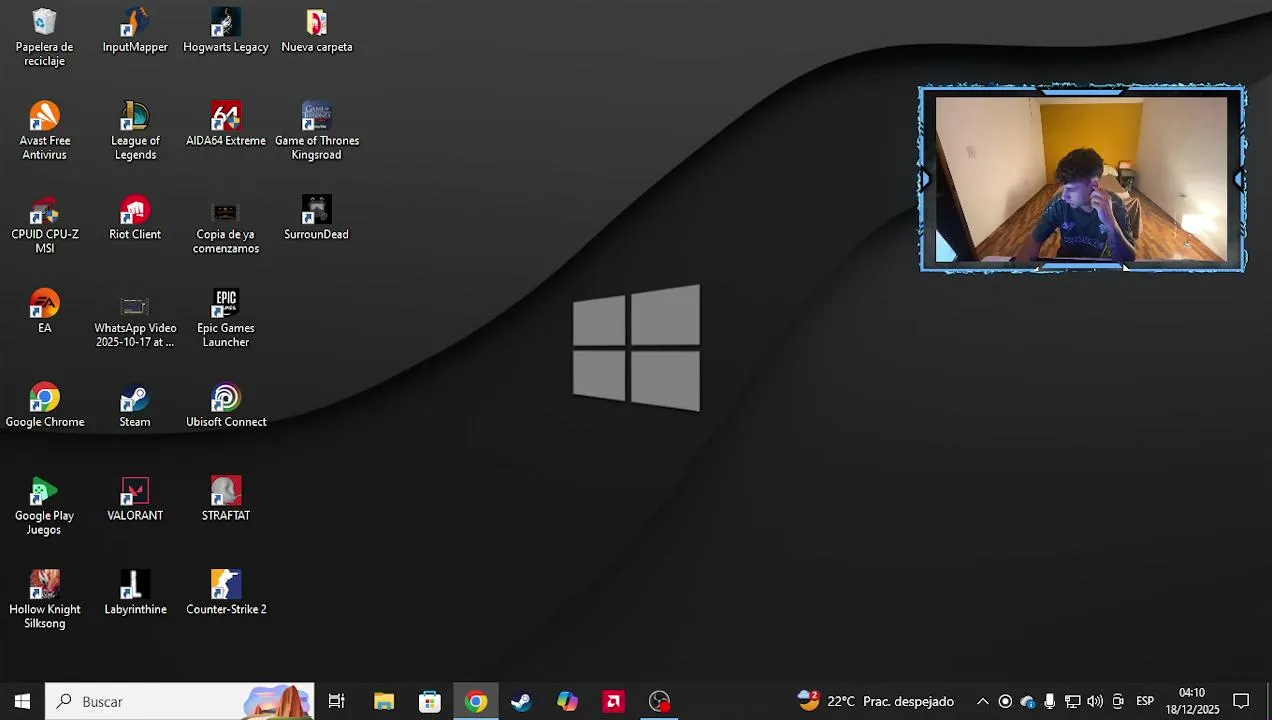Select the Riot Client shortcut
This screenshot has height=720, width=1272.
click(135, 218)
